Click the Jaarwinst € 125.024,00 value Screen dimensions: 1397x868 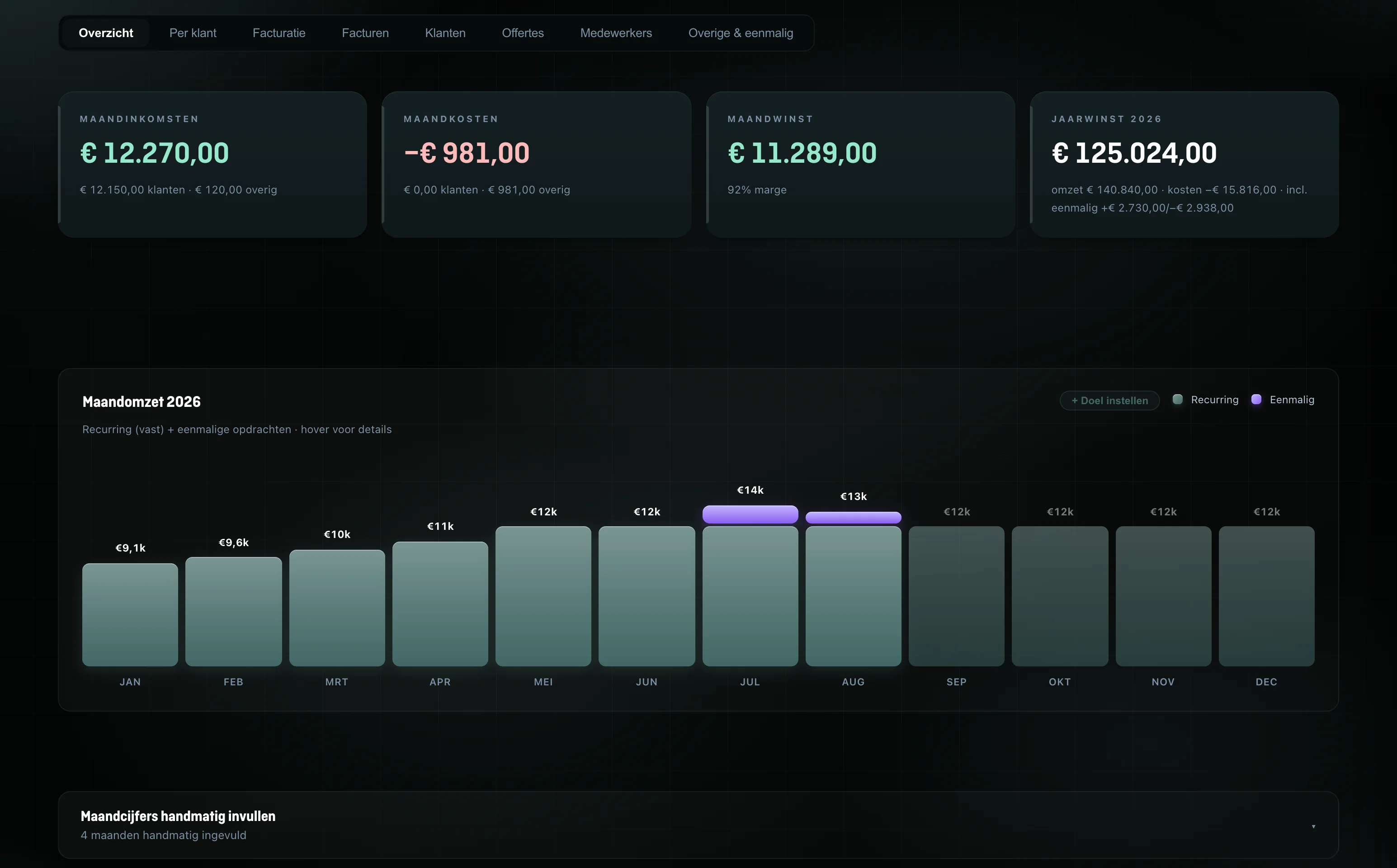tap(1134, 153)
